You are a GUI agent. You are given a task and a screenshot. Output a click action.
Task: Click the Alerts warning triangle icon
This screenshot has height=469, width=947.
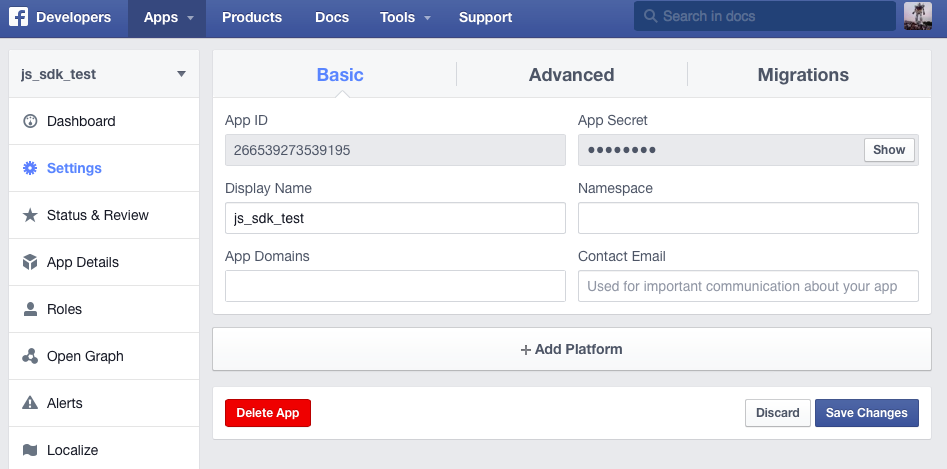click(30, 403)
